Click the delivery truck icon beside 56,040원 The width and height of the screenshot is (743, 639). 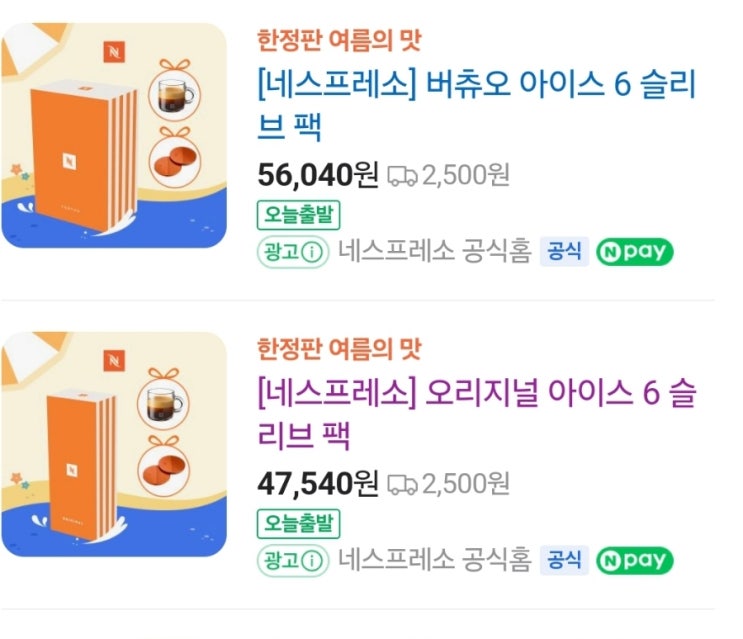402,177
